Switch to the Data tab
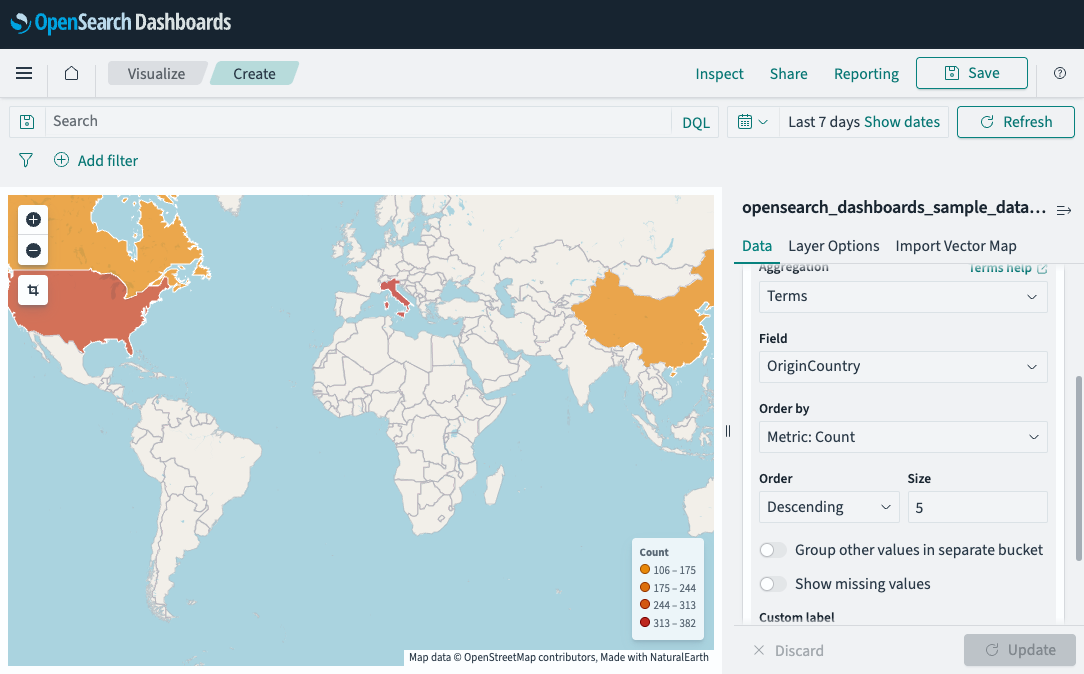 [757, 246]
